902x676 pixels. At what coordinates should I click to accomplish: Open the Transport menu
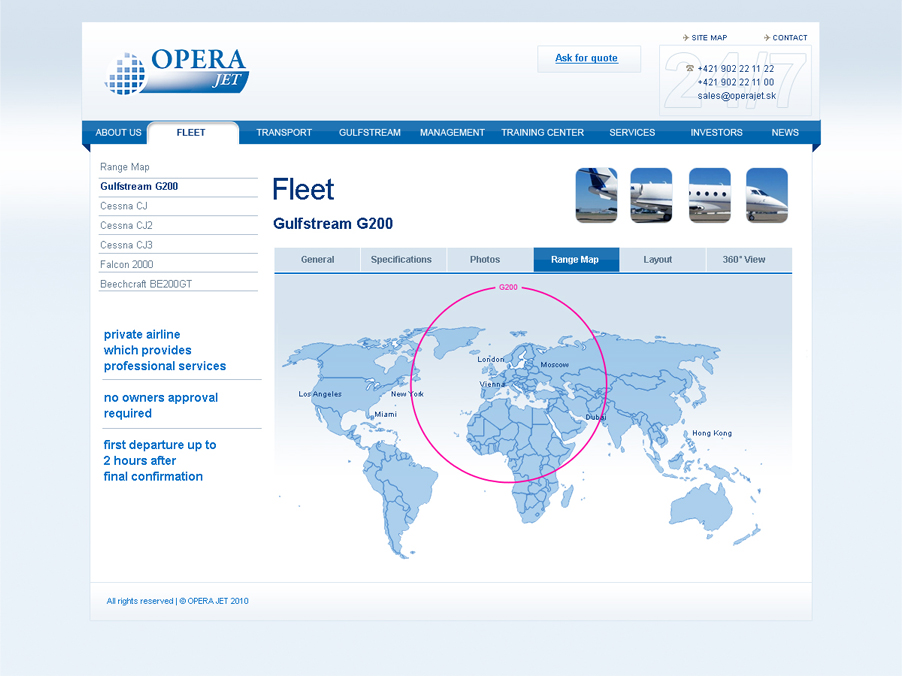pyautogui.click(x=284, y=132)
